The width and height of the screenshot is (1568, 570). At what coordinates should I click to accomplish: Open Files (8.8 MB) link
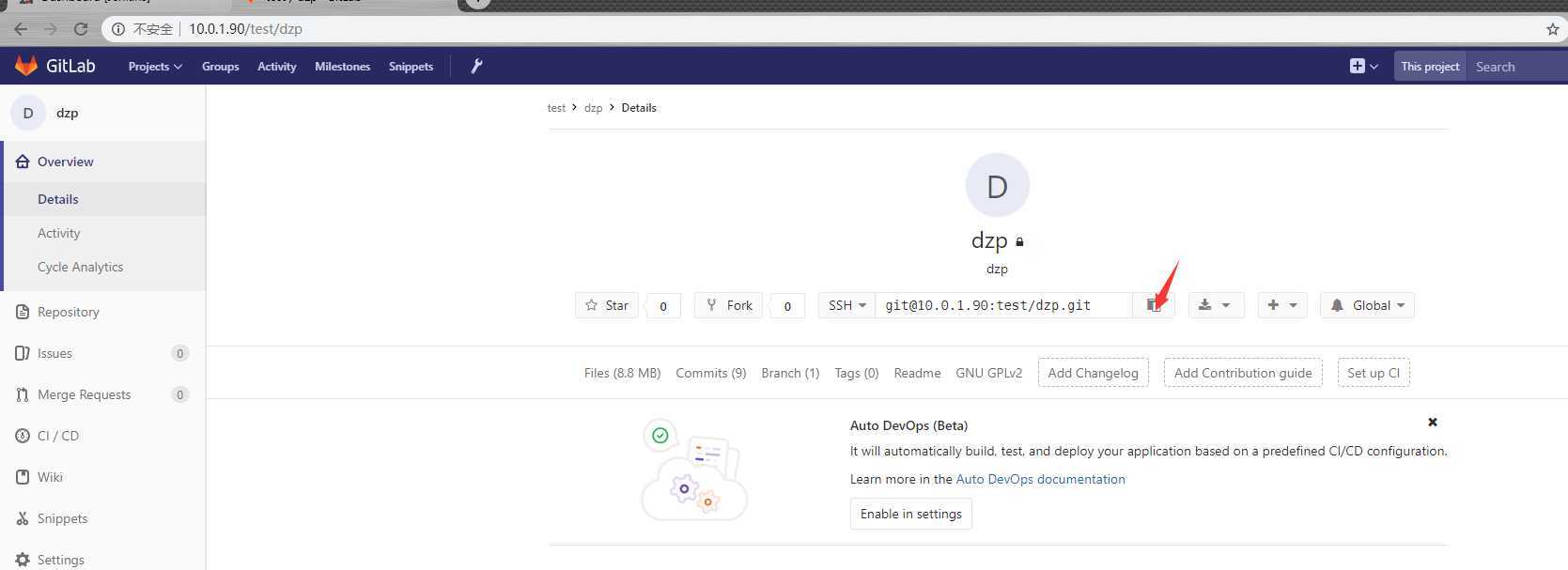622,373
